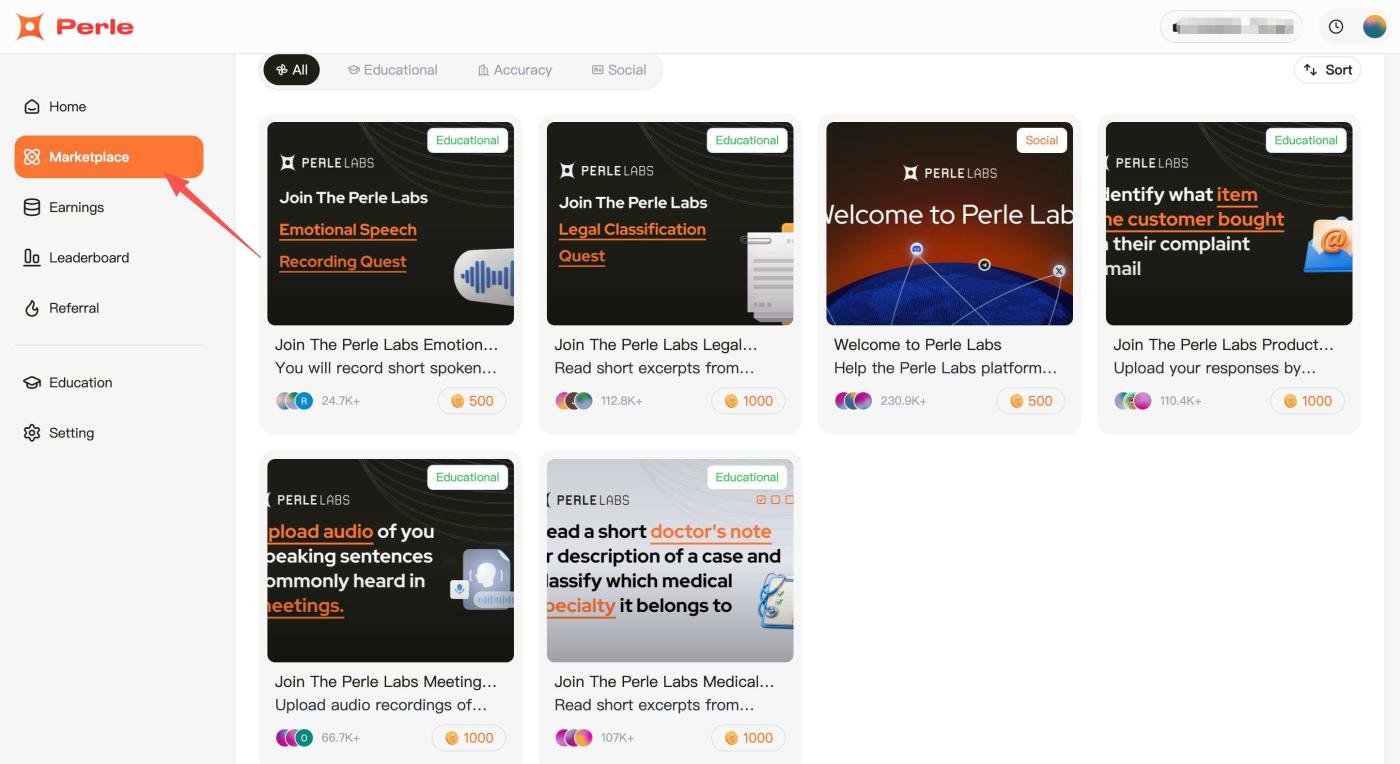Click participant avatars on Welcome to Perle Labs card
The image size is (1400, 764).
tap(853, 401)
